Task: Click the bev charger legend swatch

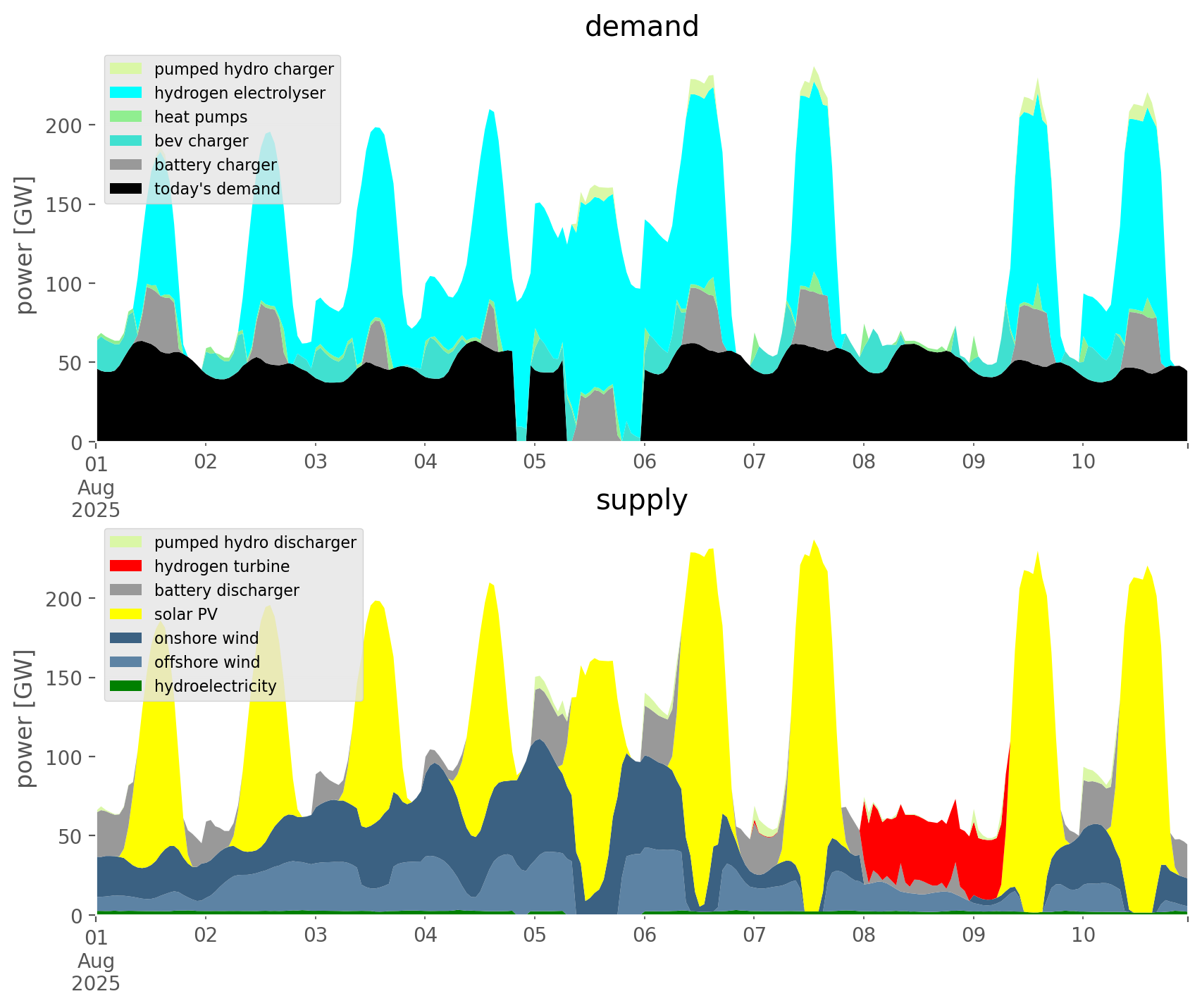Action: [127, 141]
